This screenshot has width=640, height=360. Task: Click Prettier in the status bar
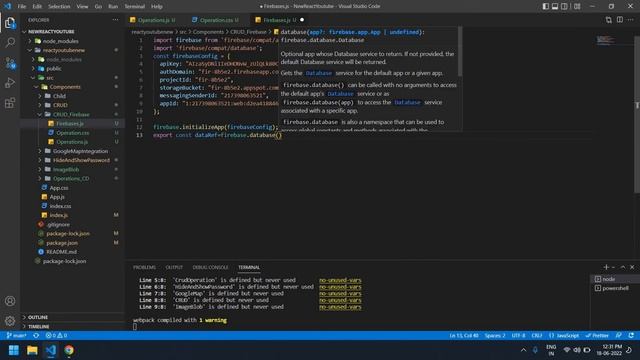597,336
